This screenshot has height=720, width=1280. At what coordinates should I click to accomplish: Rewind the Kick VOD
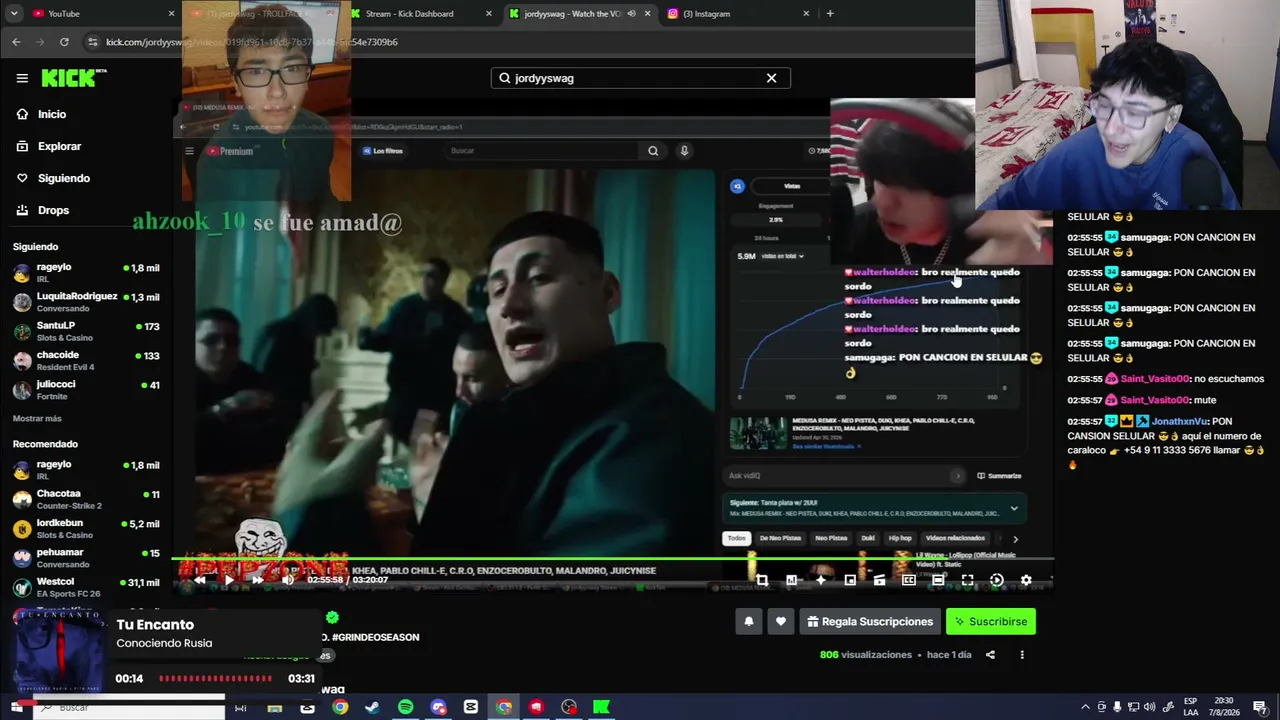[x=199, y=580]
